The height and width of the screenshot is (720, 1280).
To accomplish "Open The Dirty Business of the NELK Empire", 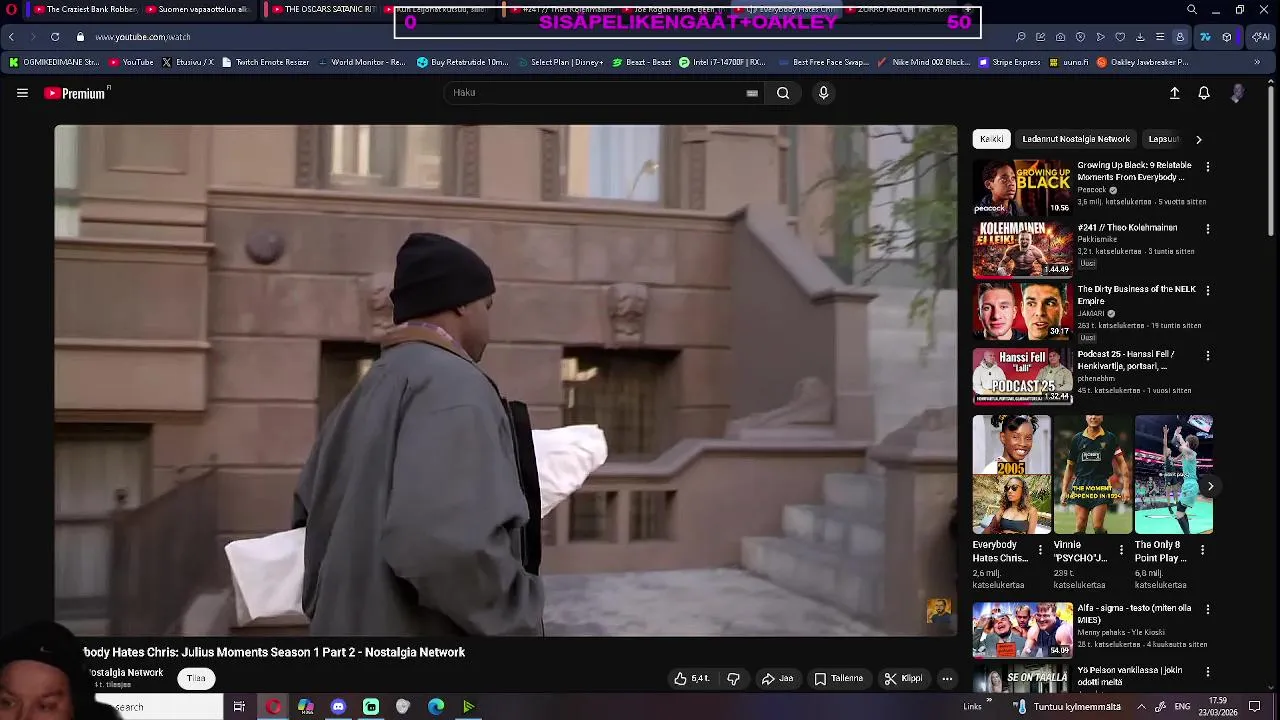I will click(x=1136, y=295).
